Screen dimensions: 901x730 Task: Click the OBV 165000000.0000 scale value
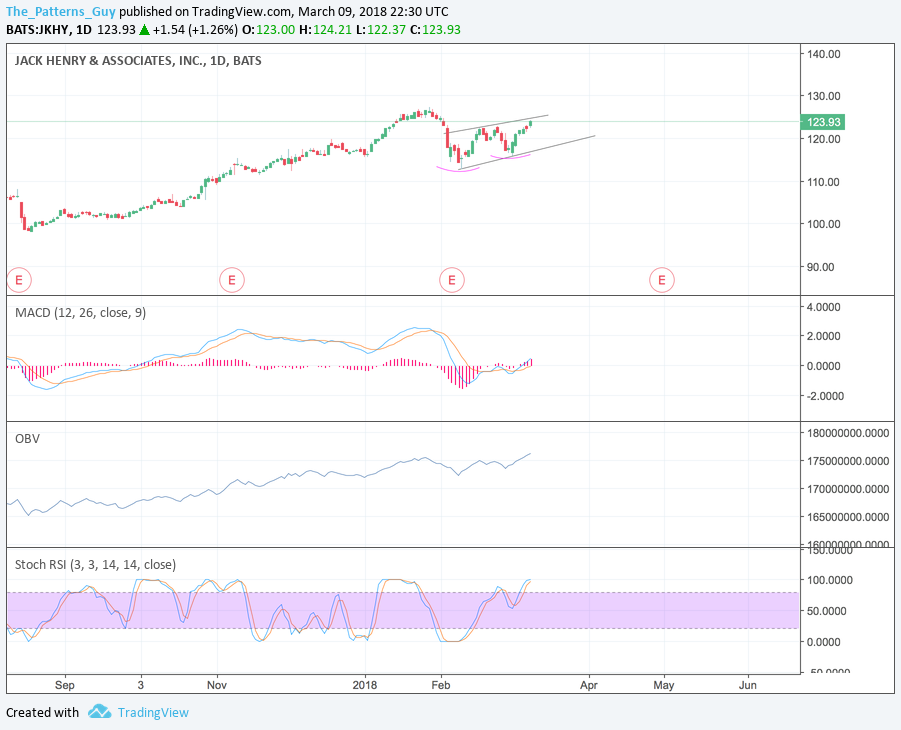pyautogui.click(x=848, y=517)
